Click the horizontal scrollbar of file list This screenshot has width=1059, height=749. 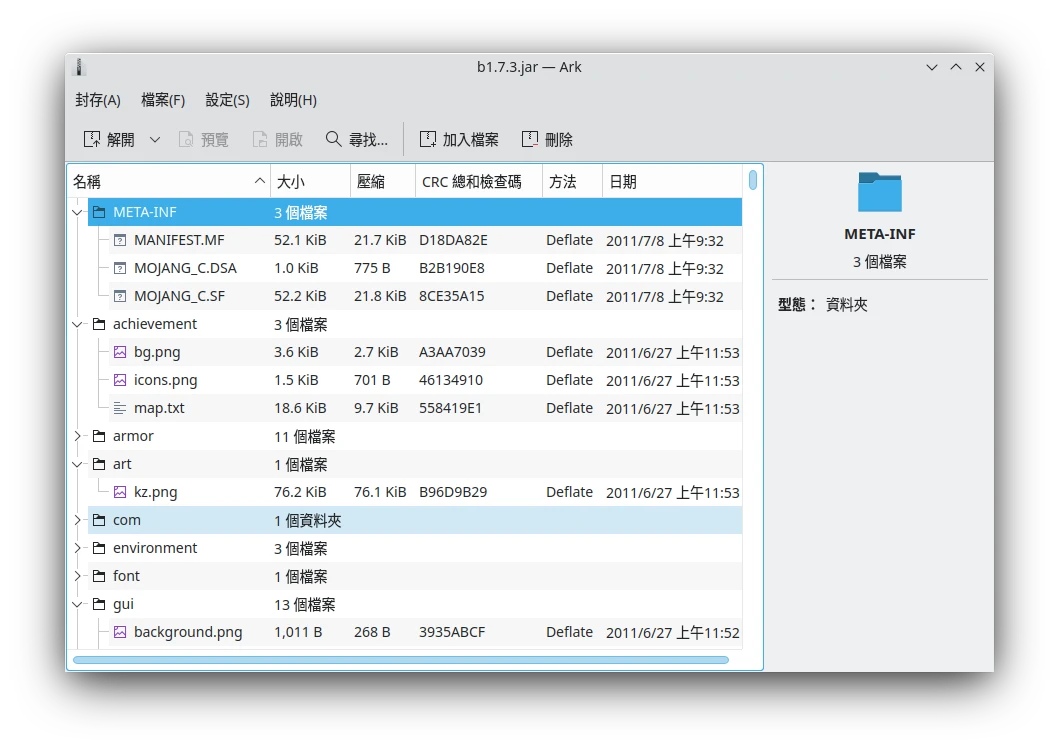(x=400, y=660)
